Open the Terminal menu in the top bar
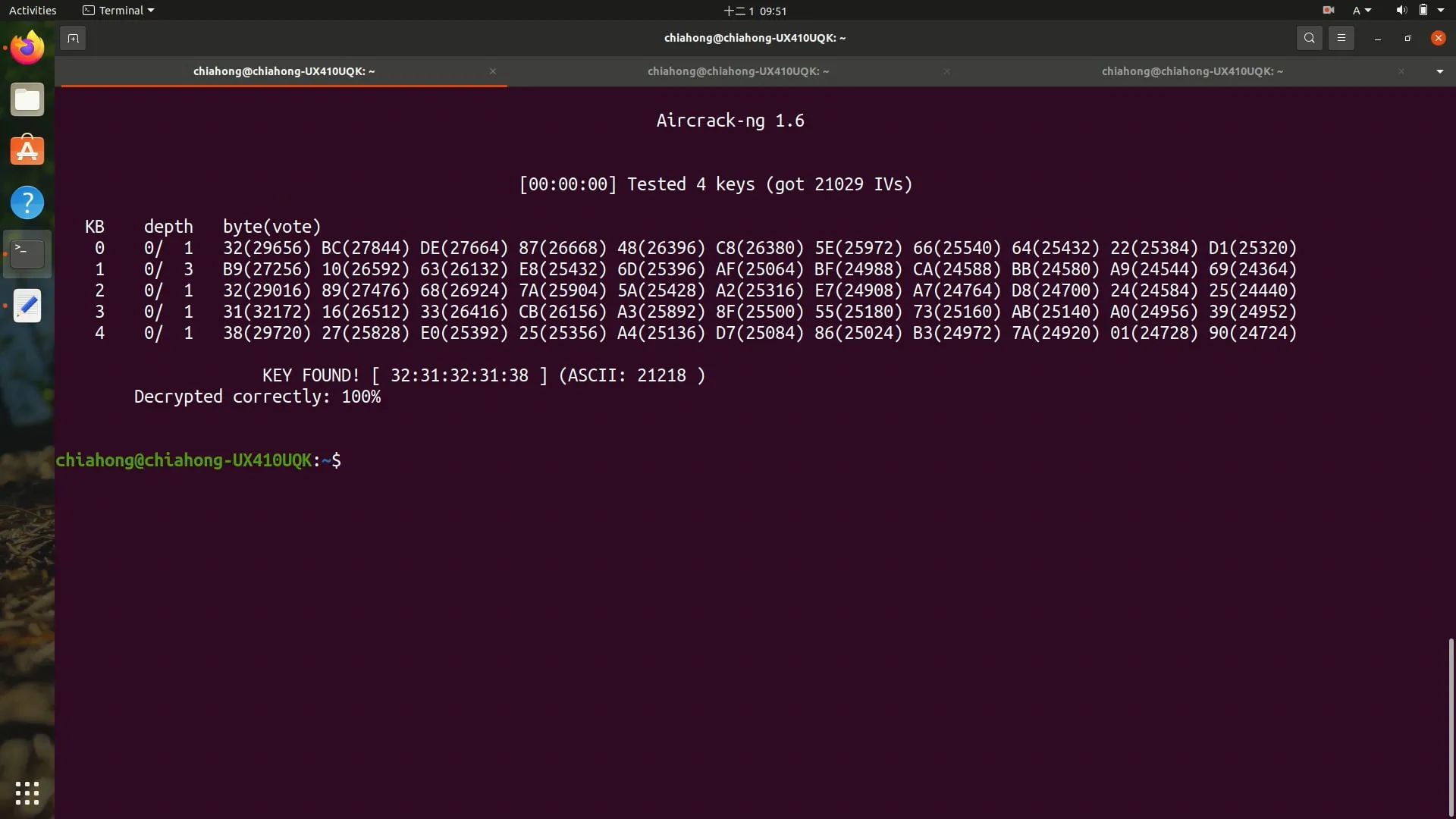 (118, 10)
